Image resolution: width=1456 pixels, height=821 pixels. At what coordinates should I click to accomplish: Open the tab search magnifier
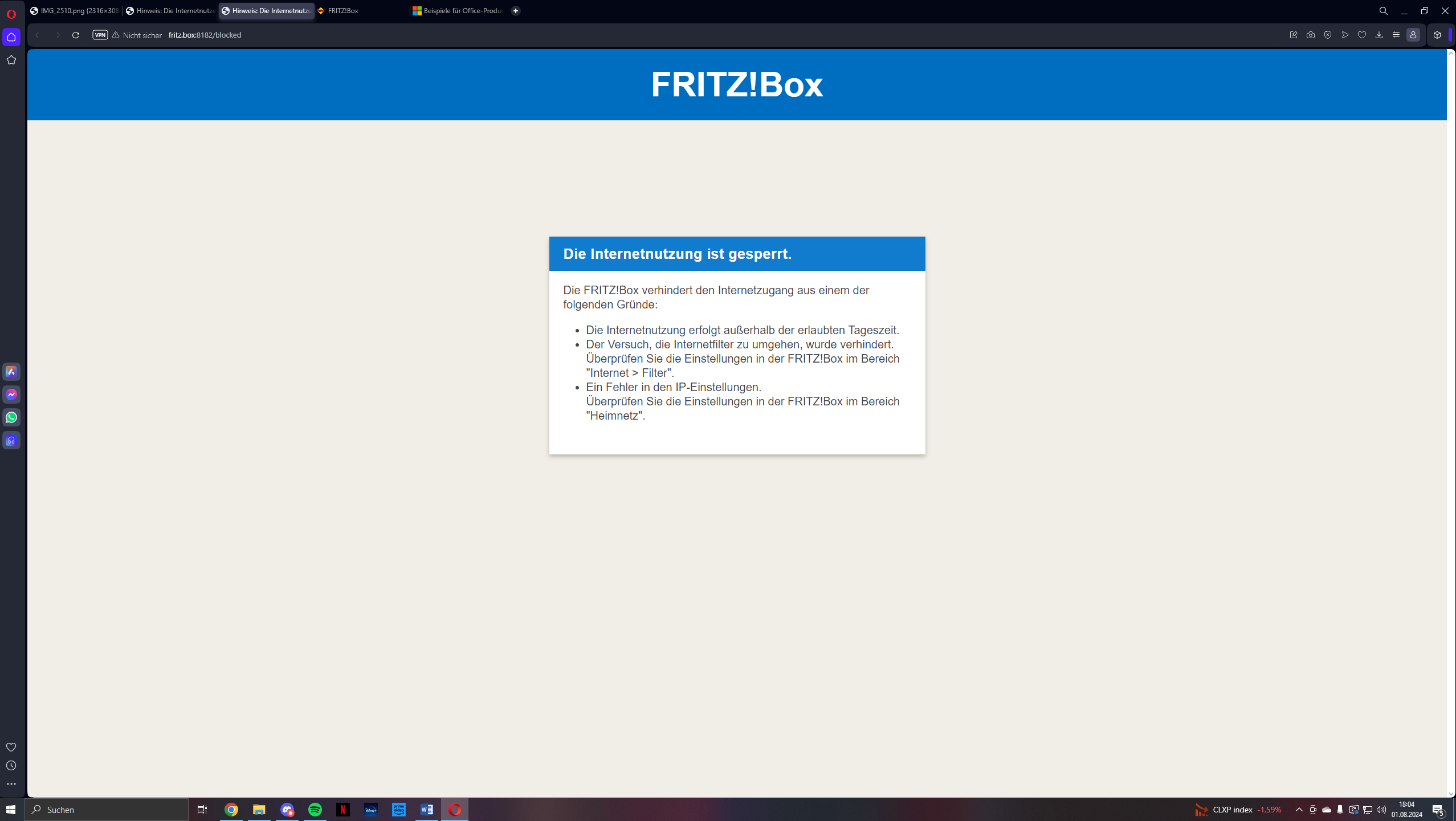[x=1383, y=11]
